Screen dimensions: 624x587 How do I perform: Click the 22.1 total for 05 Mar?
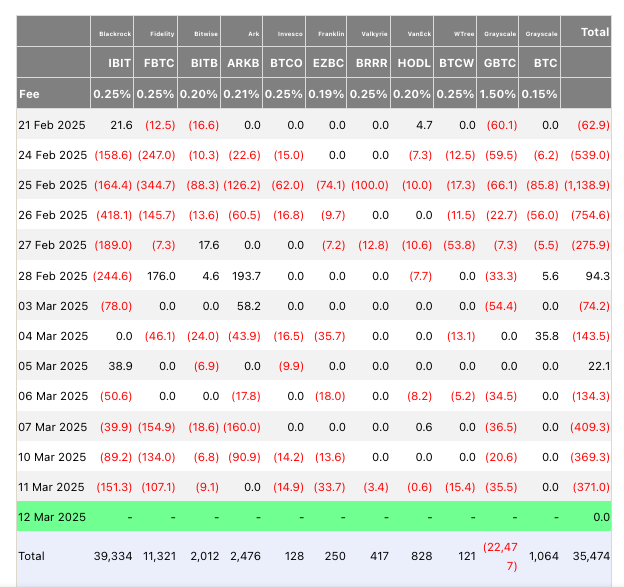599,366
